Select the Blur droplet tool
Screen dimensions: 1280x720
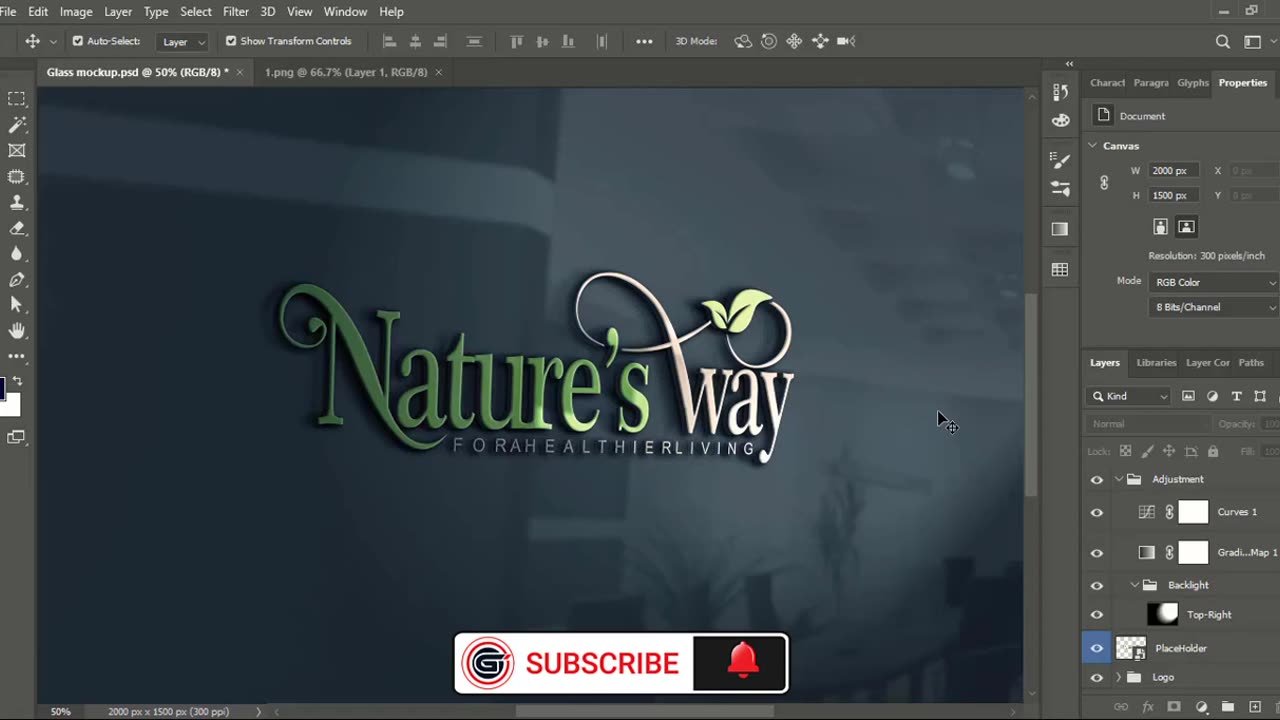pyautogui.click(x=17, y=255)
